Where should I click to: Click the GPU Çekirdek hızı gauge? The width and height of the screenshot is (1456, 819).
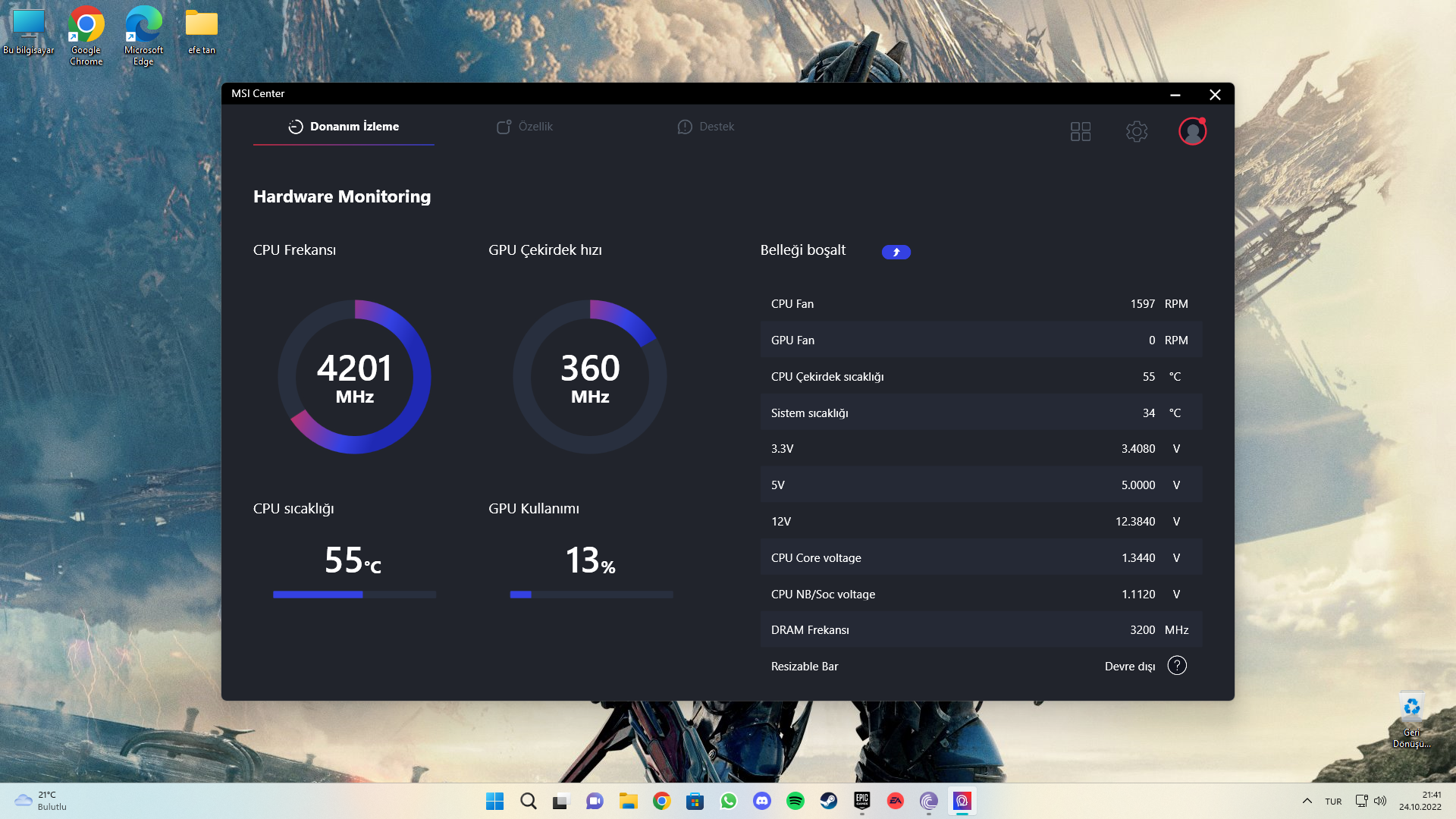point(590,377)
